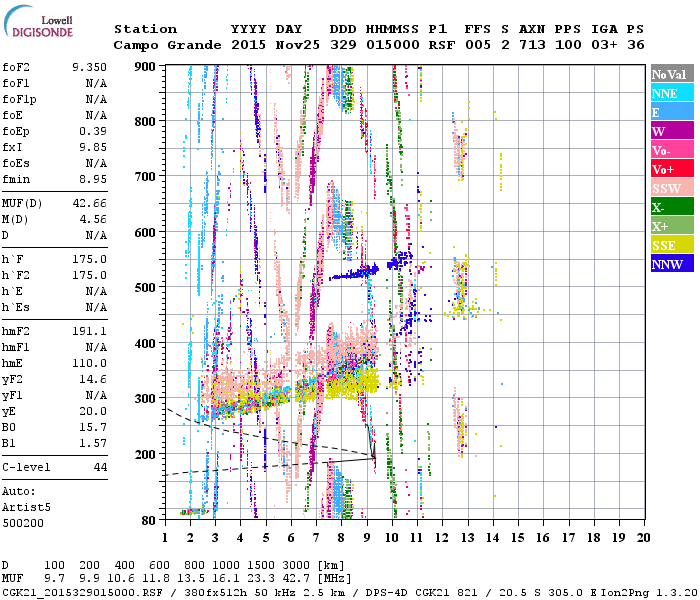Click the MUF(D) value 42.66
Viewport: 700px width, 600px height.
point(89,204)
